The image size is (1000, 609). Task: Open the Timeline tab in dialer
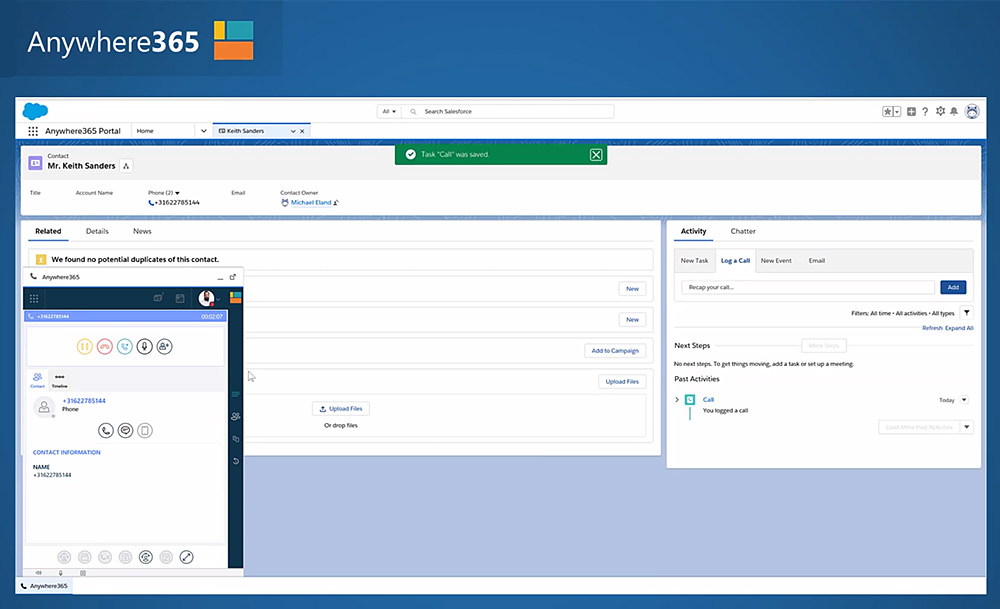pyautogui.click(x=59, y=380)
